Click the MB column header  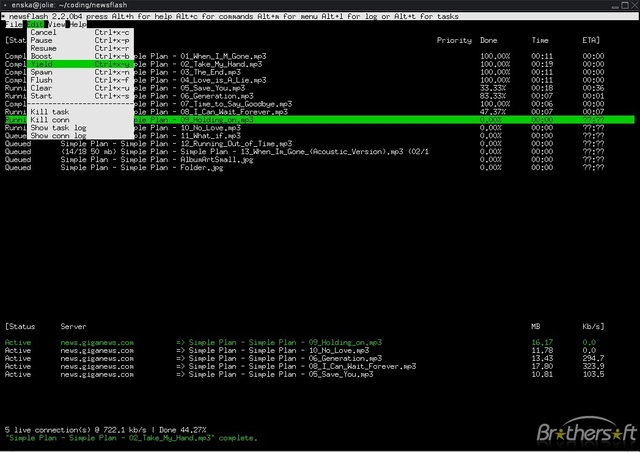[536, 327]
